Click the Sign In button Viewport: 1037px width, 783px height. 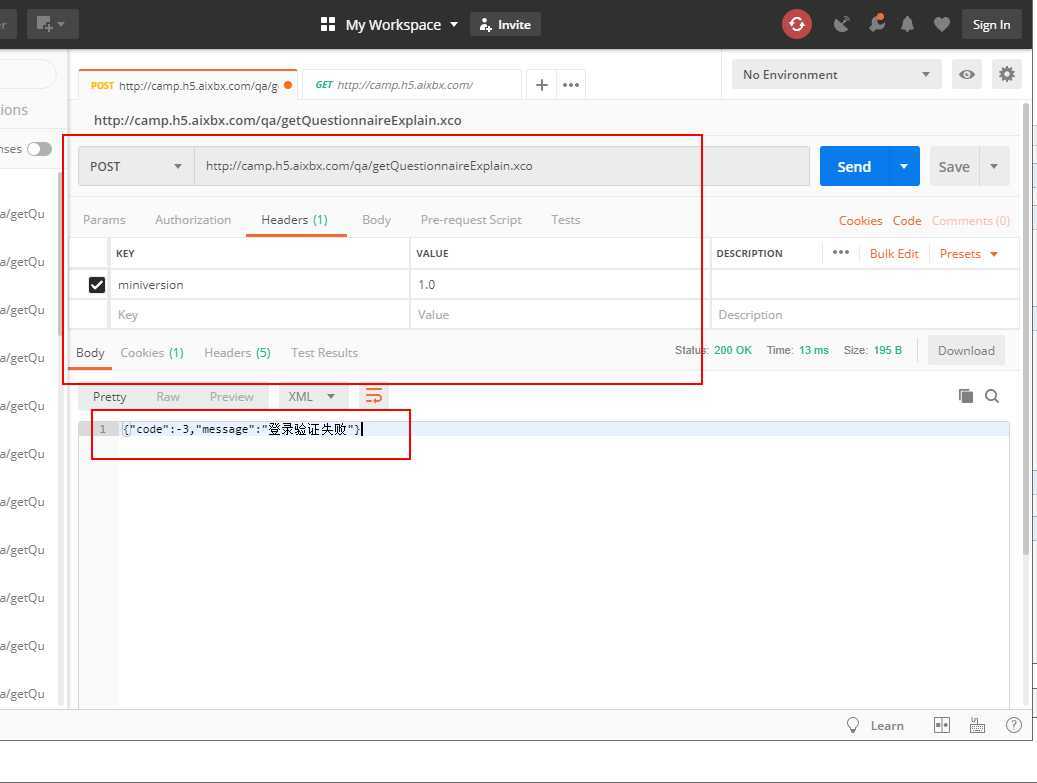pos(991,24)
